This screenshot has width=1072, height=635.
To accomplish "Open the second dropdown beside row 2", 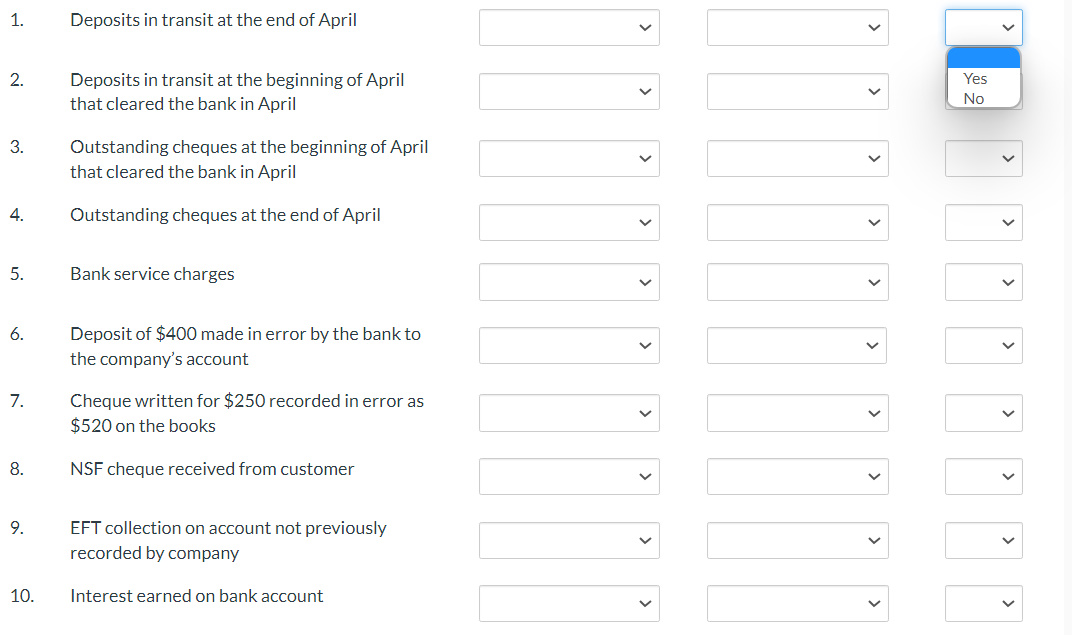I will click(797, 91).
